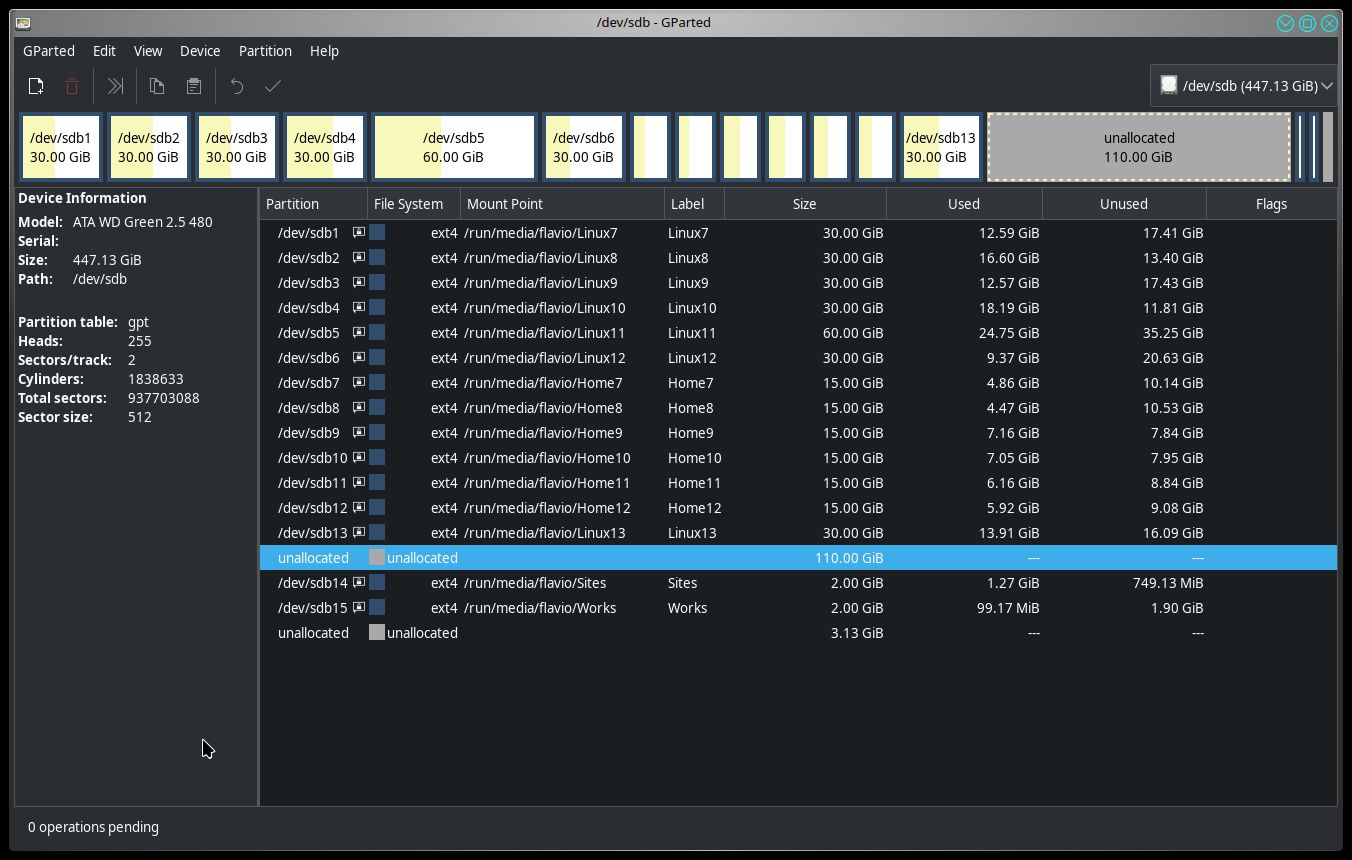1352x860 pixels.
Task: Select the /dev/sdb4 block in disk map
Action: coord(324,147)
